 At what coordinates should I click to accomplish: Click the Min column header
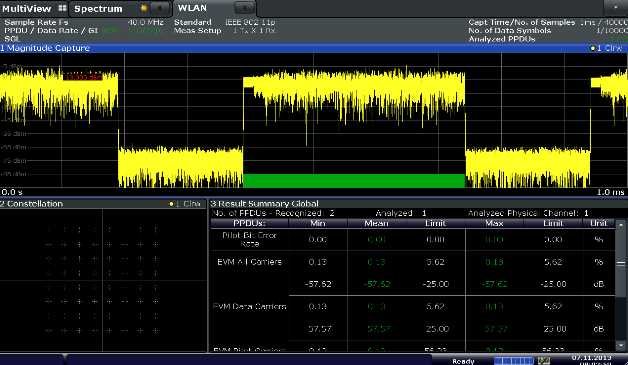[318, 223]
